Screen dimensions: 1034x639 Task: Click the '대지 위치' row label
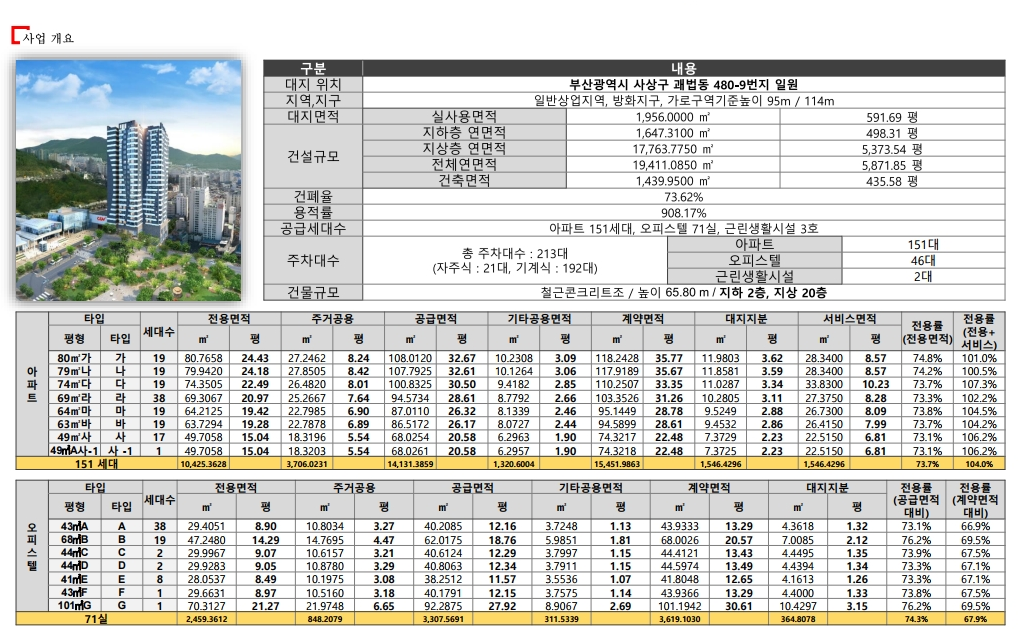[313, 84]
